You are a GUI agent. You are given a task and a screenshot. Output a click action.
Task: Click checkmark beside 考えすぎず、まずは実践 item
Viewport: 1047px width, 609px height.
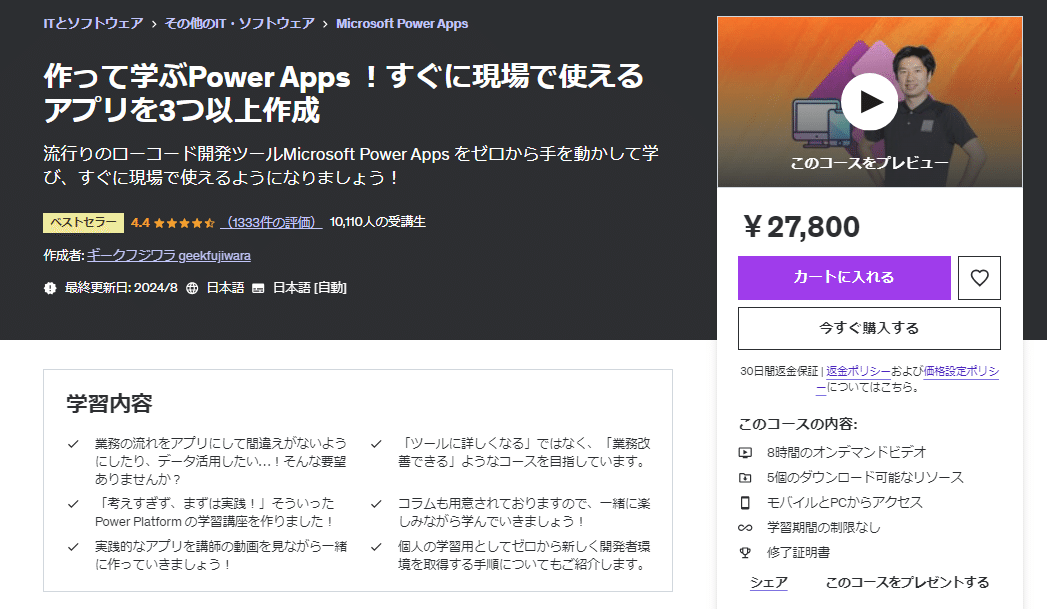(73, 504)
